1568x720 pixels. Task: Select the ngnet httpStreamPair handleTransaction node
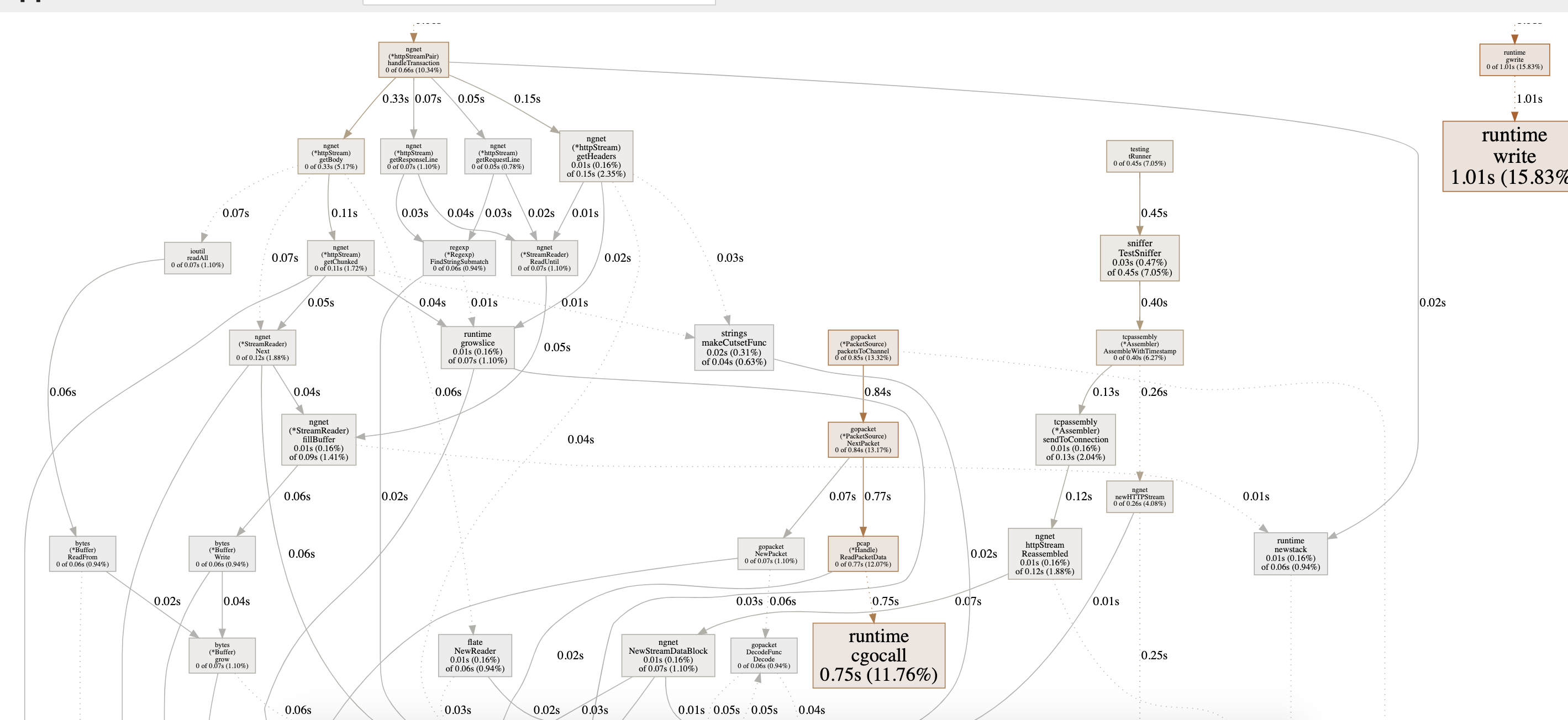(413, 60)
